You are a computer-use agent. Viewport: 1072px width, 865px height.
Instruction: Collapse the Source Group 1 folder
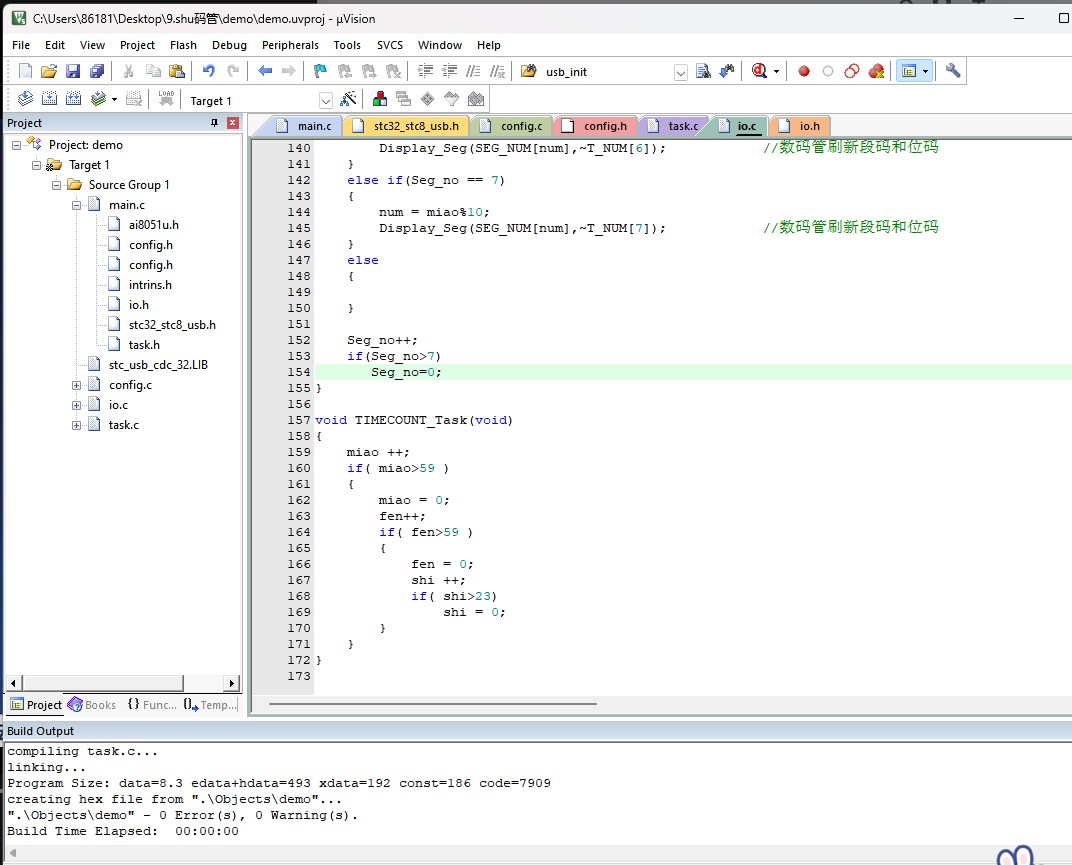coord(57,185)
